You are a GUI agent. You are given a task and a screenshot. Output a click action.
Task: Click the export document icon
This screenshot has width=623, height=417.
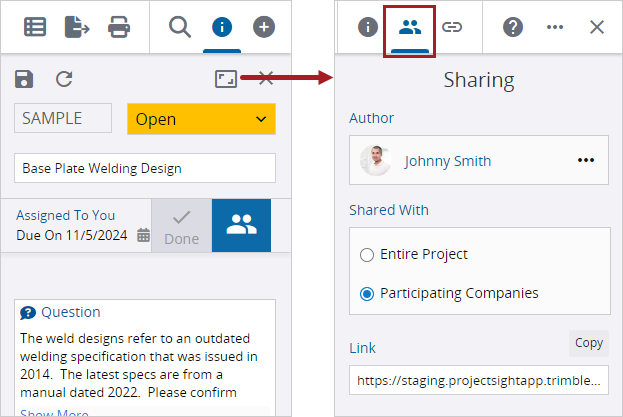pyautogui.click(x=77, y=27)
